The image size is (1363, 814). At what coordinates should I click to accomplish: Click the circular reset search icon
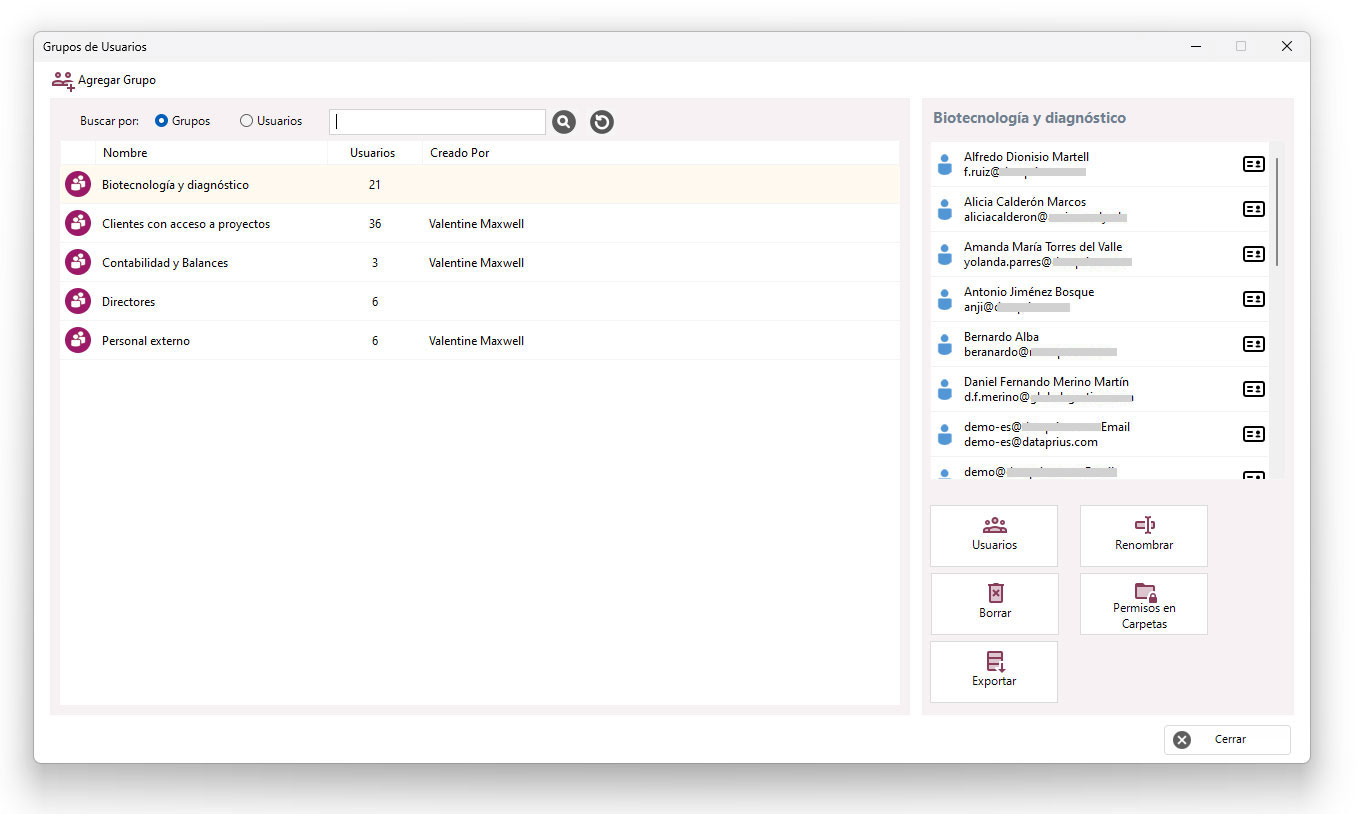point(601,122)
